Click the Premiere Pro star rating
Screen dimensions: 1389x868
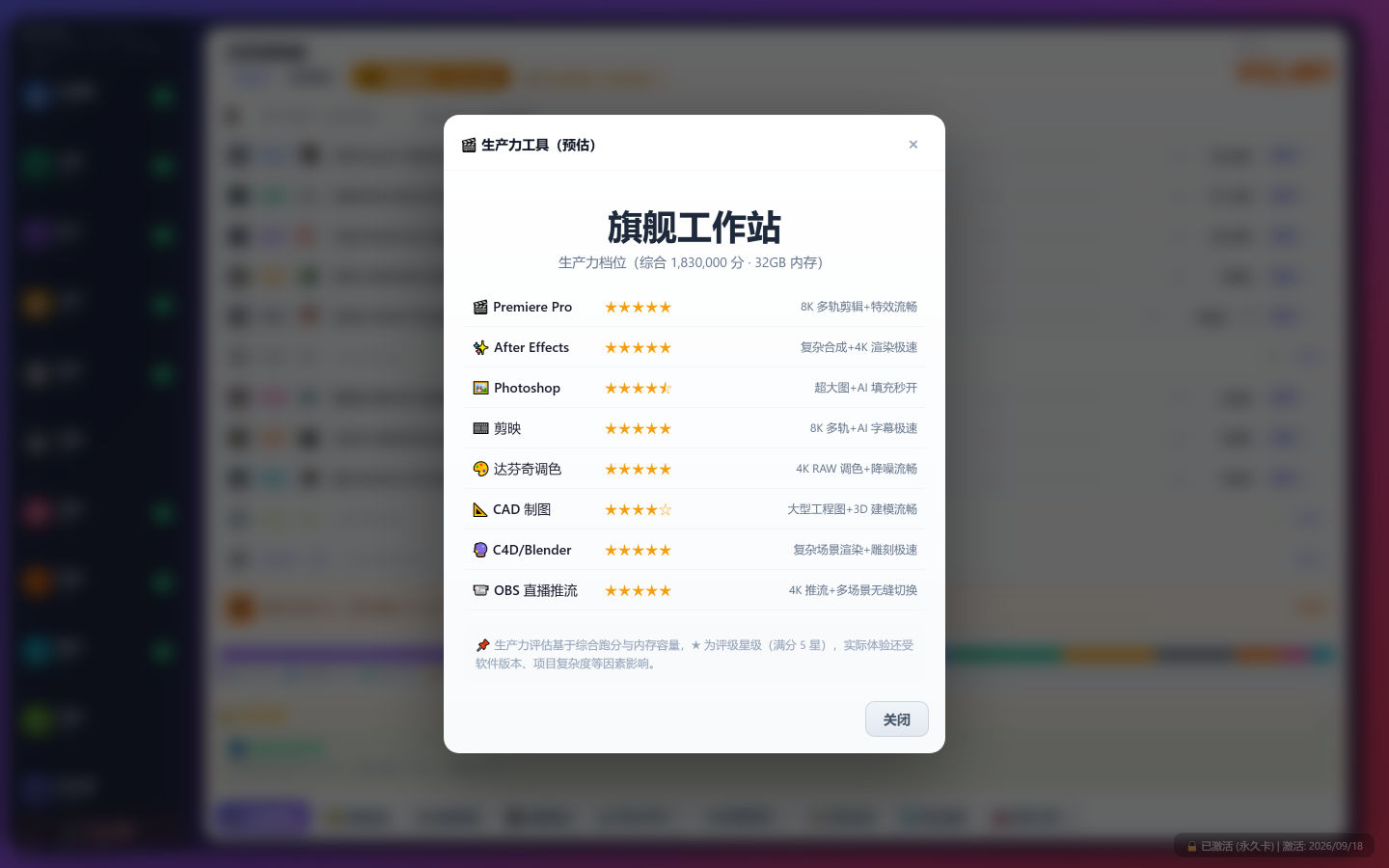pyautogui.click(x=638, y=307)
